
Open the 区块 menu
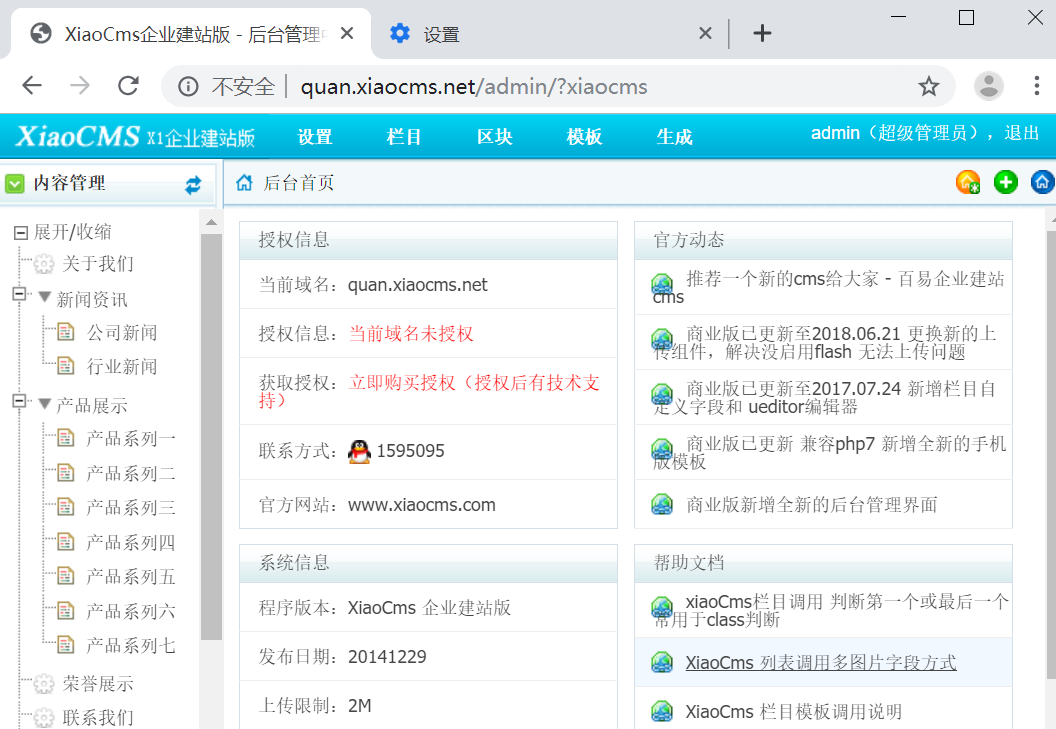pos(494,137)
